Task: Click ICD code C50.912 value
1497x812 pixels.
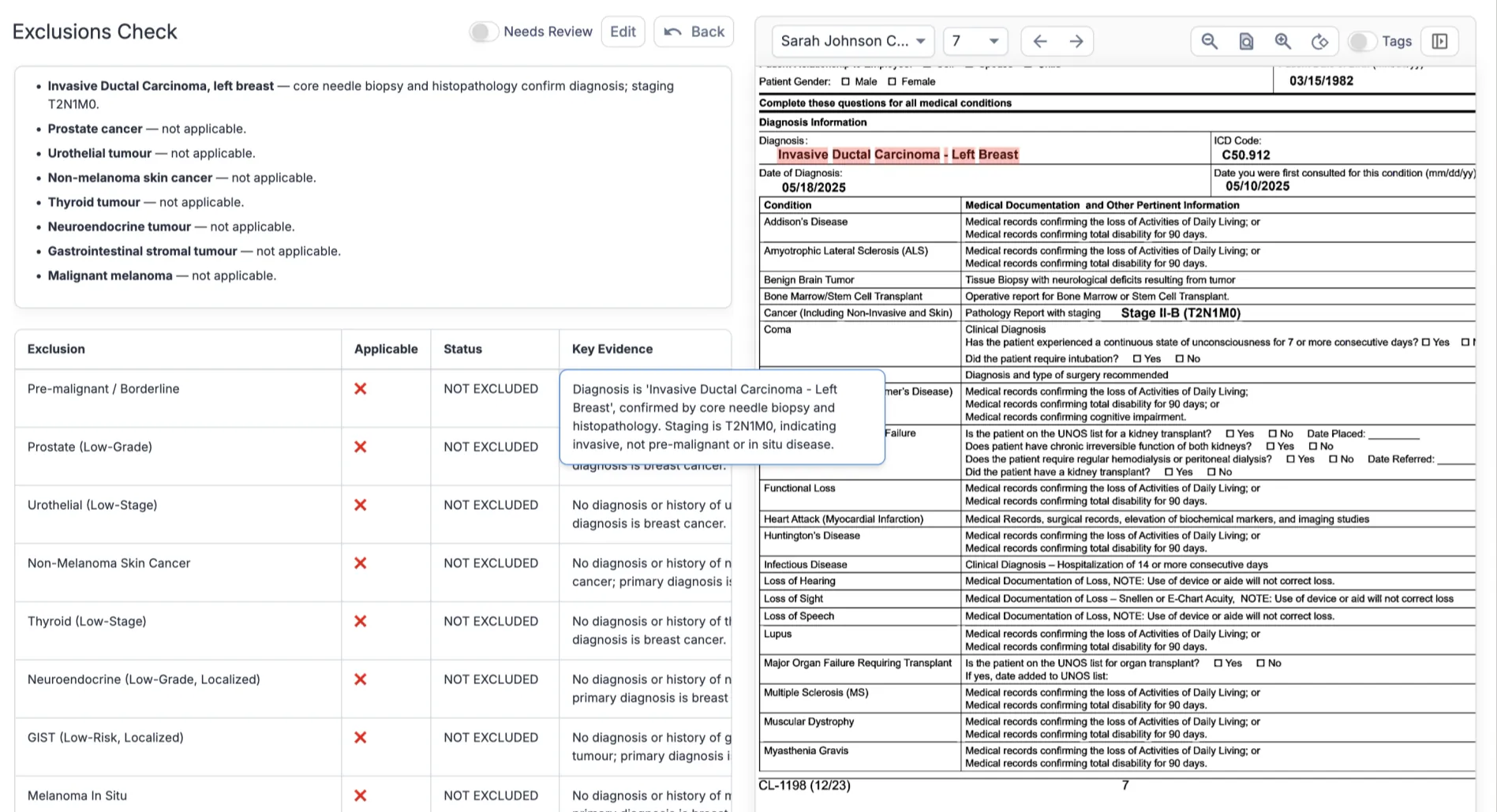Action: click(1246, 155)
